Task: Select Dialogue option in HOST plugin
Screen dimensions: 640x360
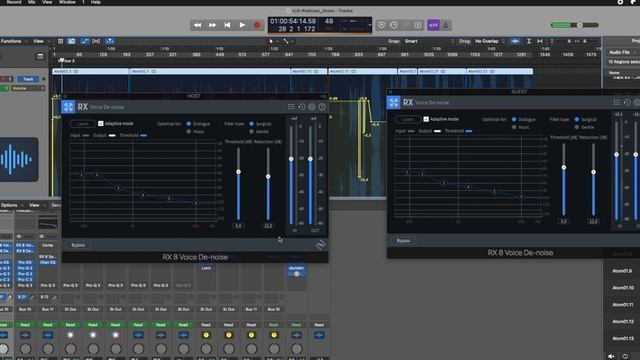Action: pyautogui.click(x=189, y=124)
